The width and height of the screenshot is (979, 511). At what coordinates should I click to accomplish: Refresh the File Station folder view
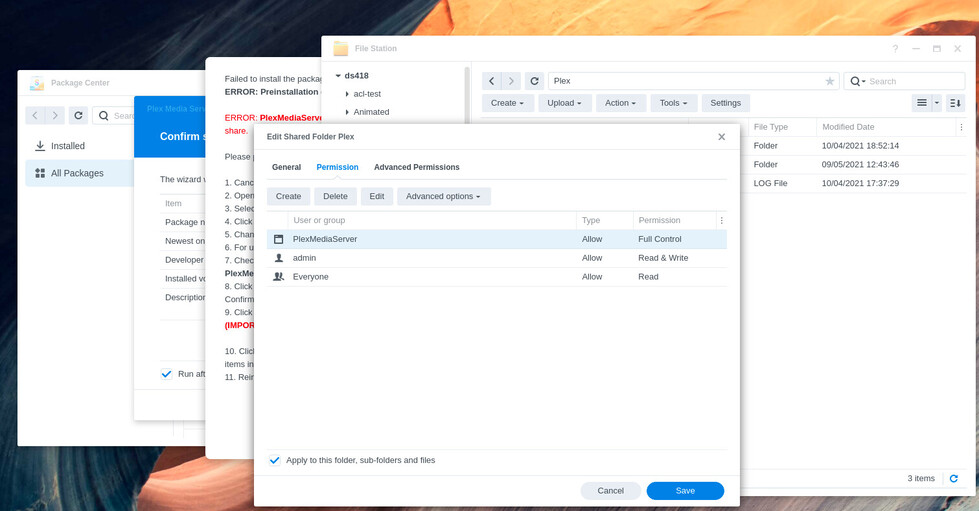click(534, 81)
